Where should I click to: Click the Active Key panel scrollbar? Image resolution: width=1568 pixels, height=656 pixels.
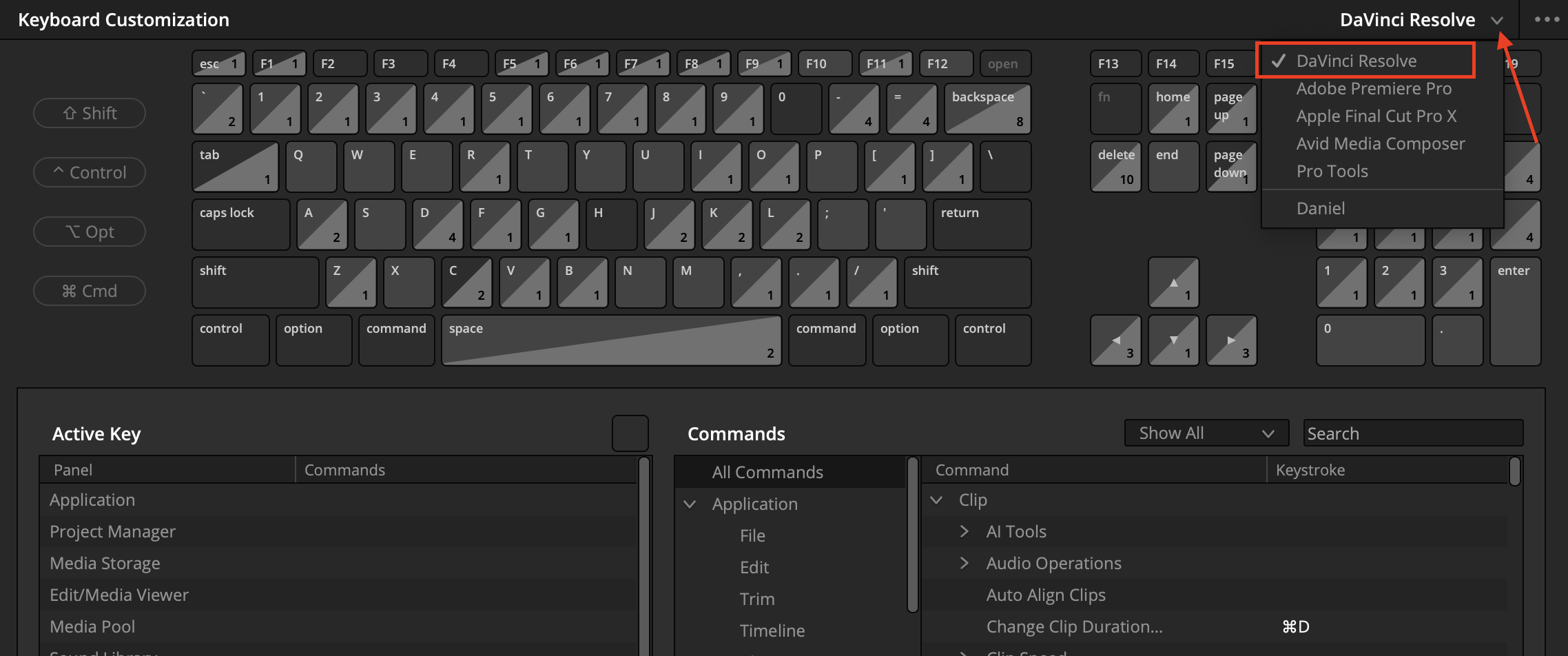644,557
